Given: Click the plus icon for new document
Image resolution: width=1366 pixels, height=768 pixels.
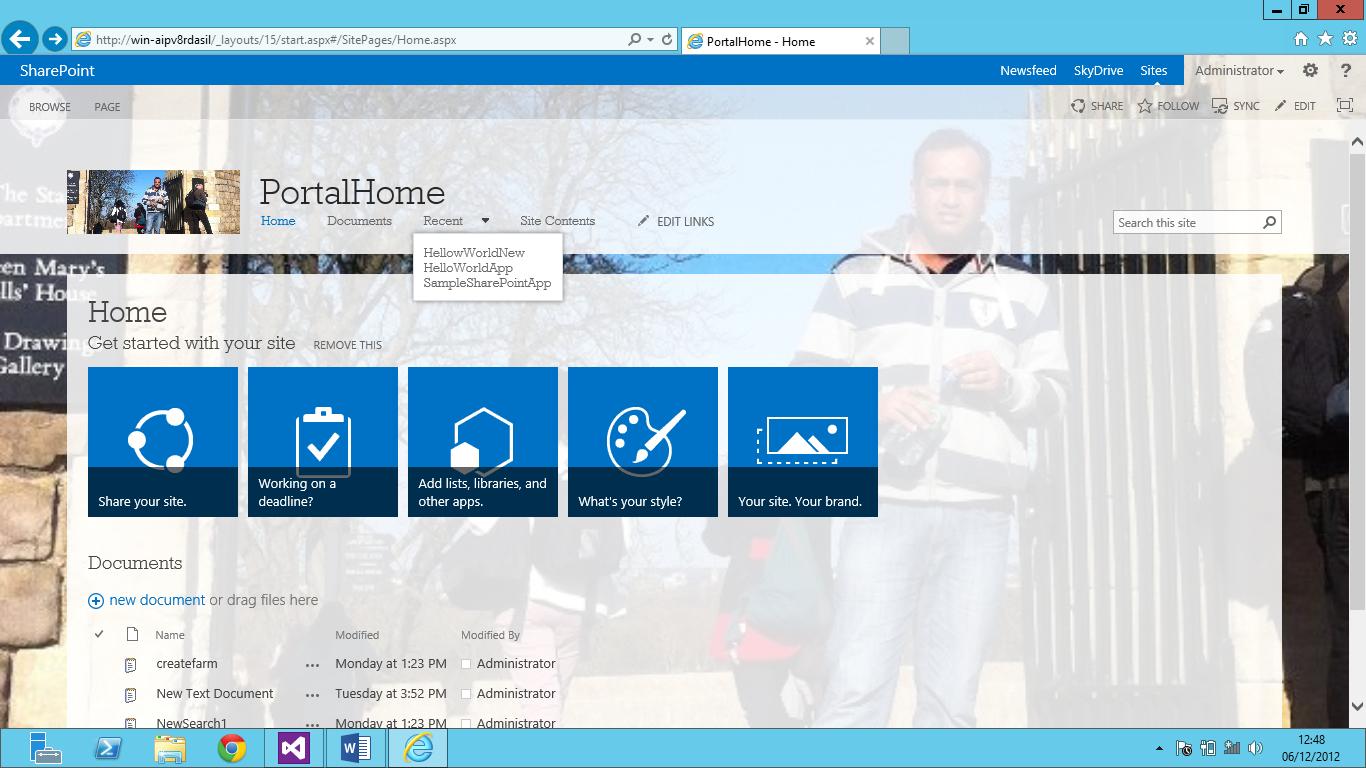Looking at the screenshot, I should [x=96, y=601].
